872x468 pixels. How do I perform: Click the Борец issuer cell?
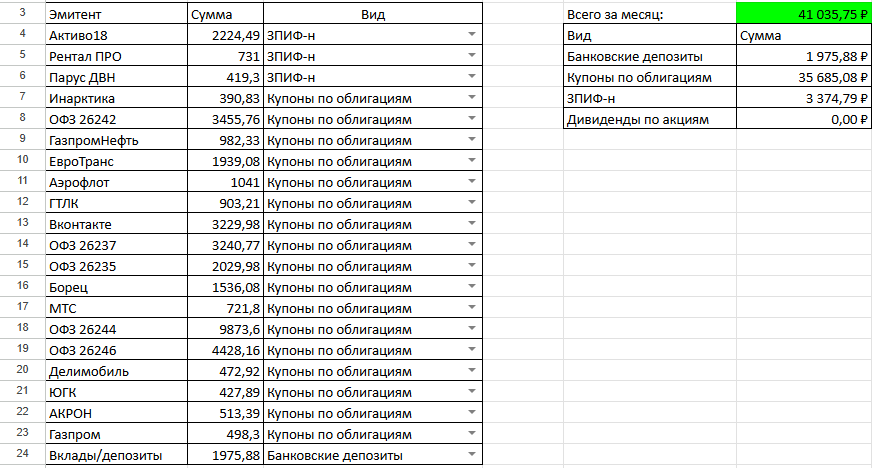pos(117,287)
